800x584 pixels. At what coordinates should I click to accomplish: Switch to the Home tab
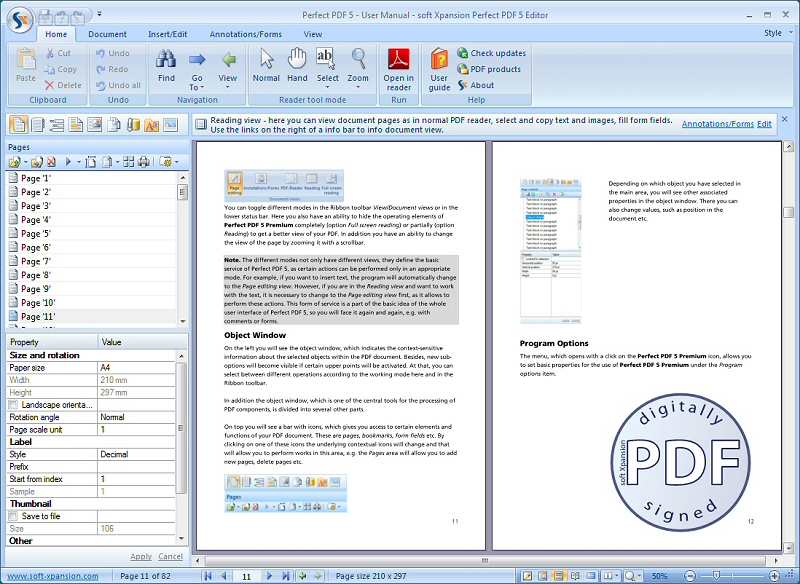point(56,34)
